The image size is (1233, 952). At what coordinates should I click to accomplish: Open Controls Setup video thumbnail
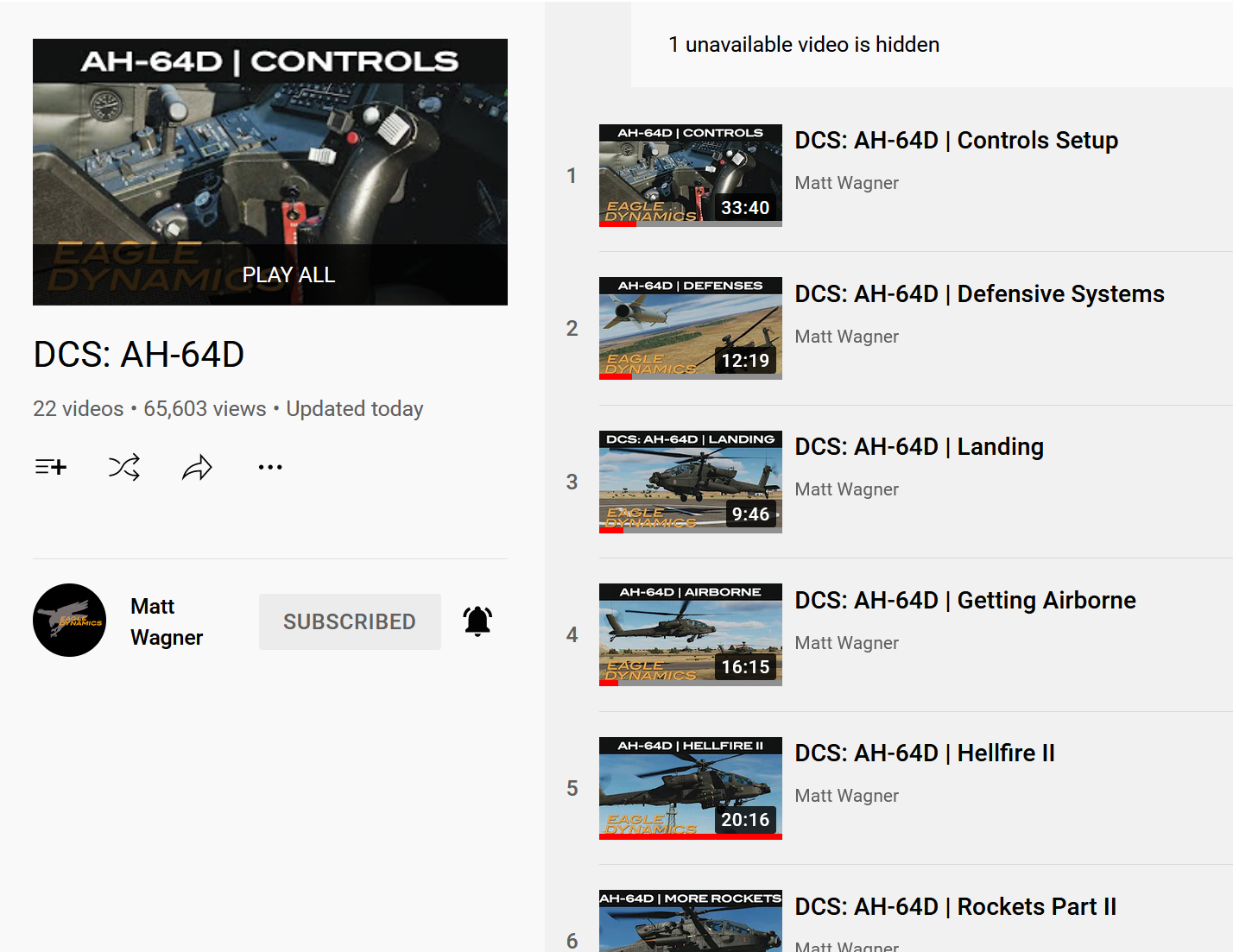click(691, 175)
